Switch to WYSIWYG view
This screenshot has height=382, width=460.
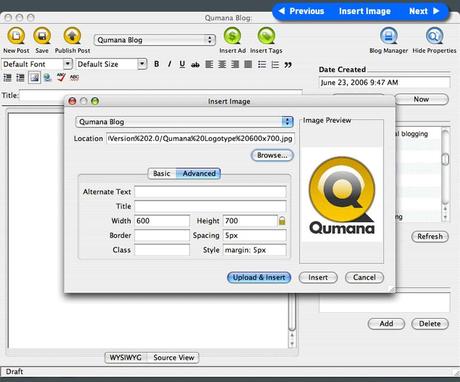(x=126, y=358)
